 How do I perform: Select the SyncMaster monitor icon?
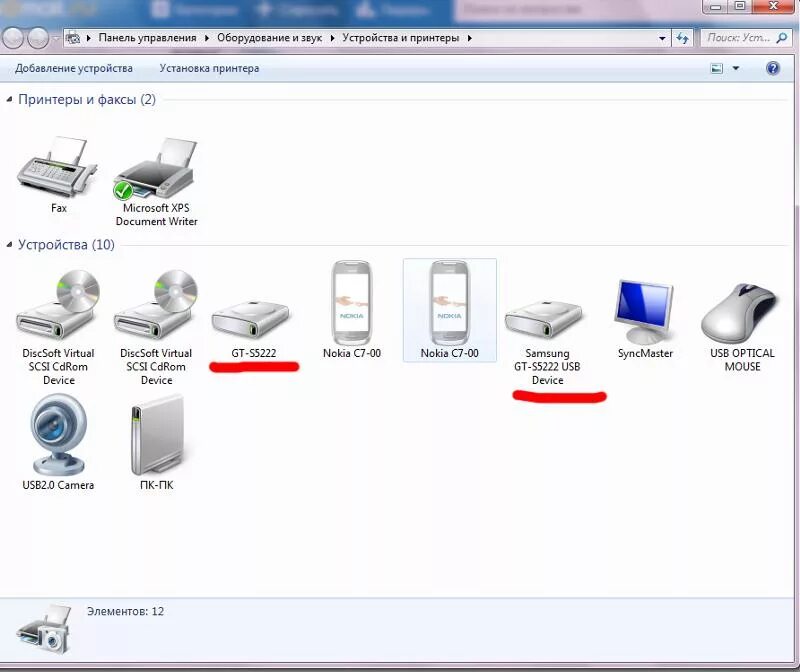coord(644,311)
